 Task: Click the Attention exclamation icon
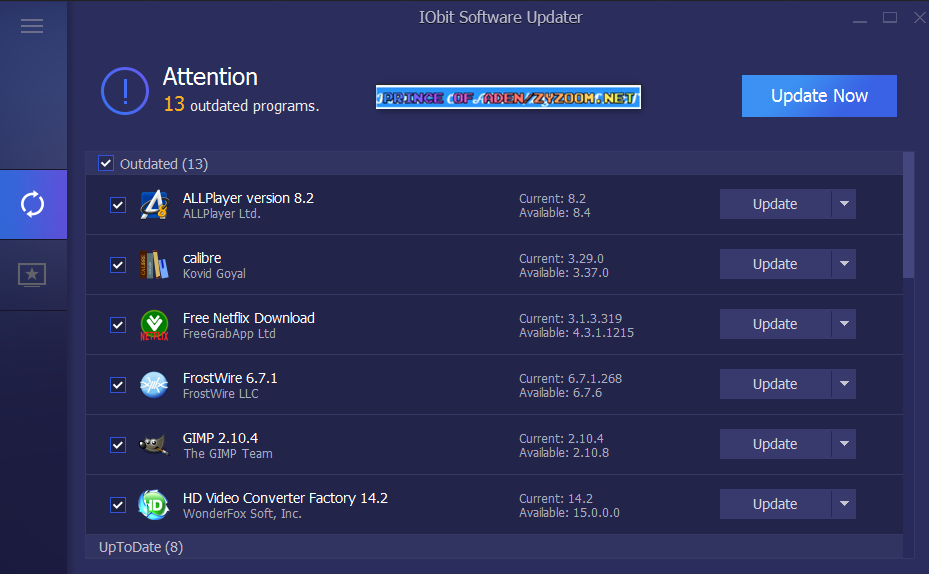point(125,91)
